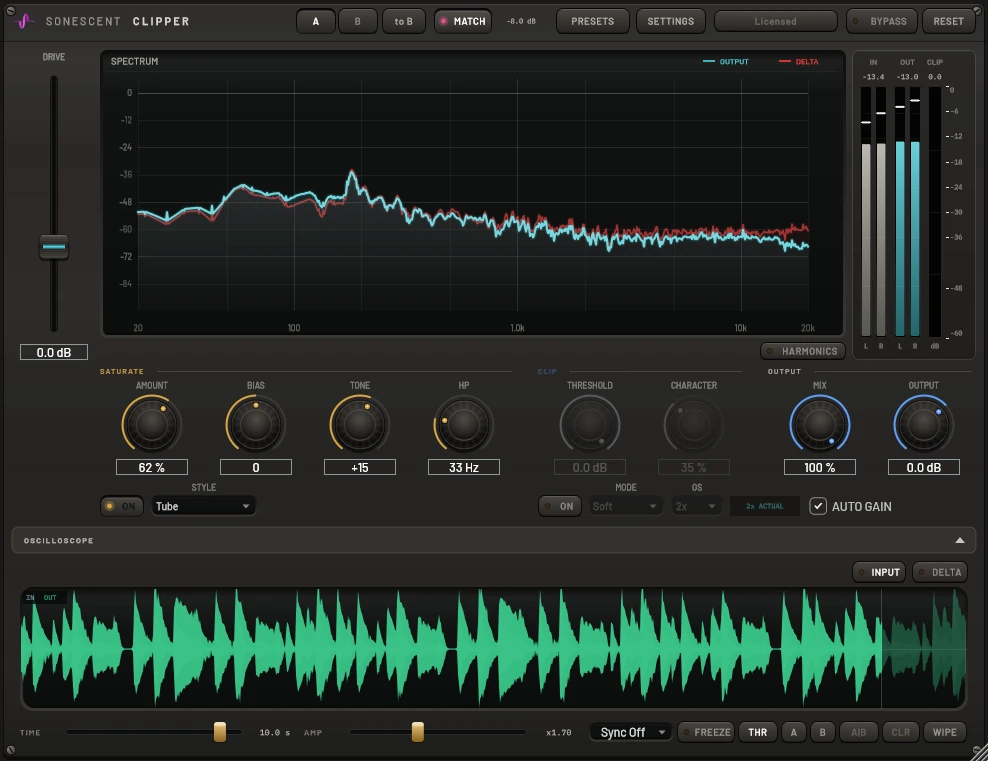The width and height of the screenshot is (988, 761).
Task: Click the 33 Hz HP value field
Action: 464,467
